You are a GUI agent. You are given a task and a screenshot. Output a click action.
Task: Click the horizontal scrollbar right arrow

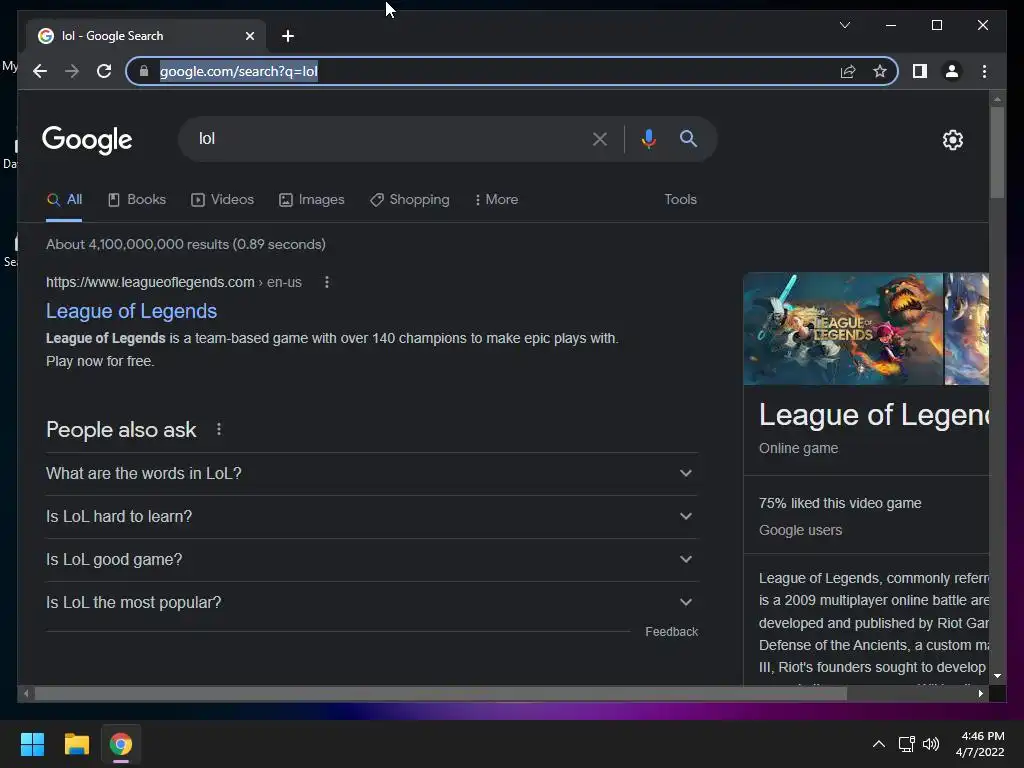point(980,694)
